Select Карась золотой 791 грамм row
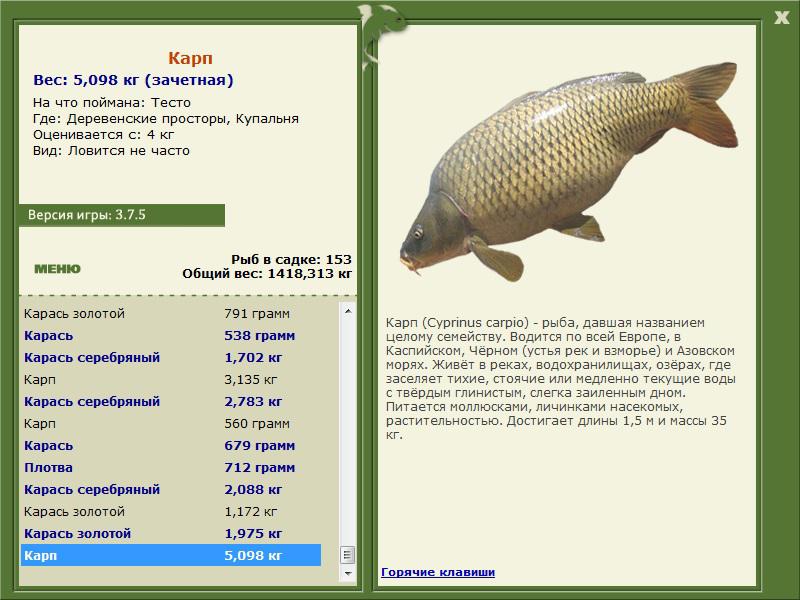Viewport: 800px width, 600px height. point(171,313)
